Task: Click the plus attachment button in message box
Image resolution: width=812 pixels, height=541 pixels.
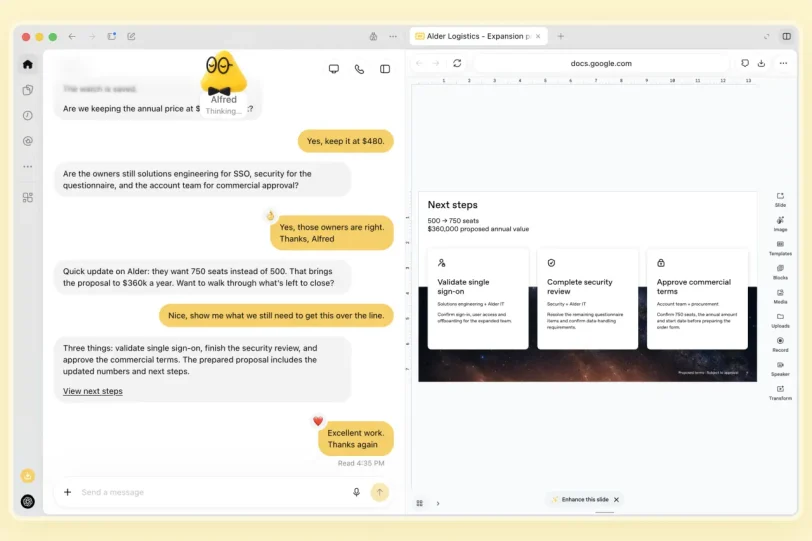Action: pos(67,492)
